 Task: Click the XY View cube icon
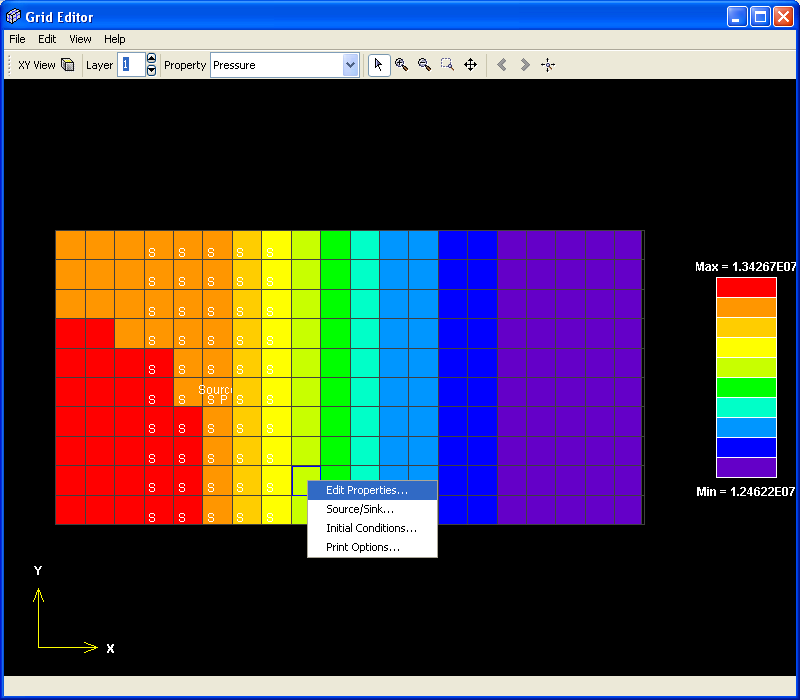pos(68,65)
